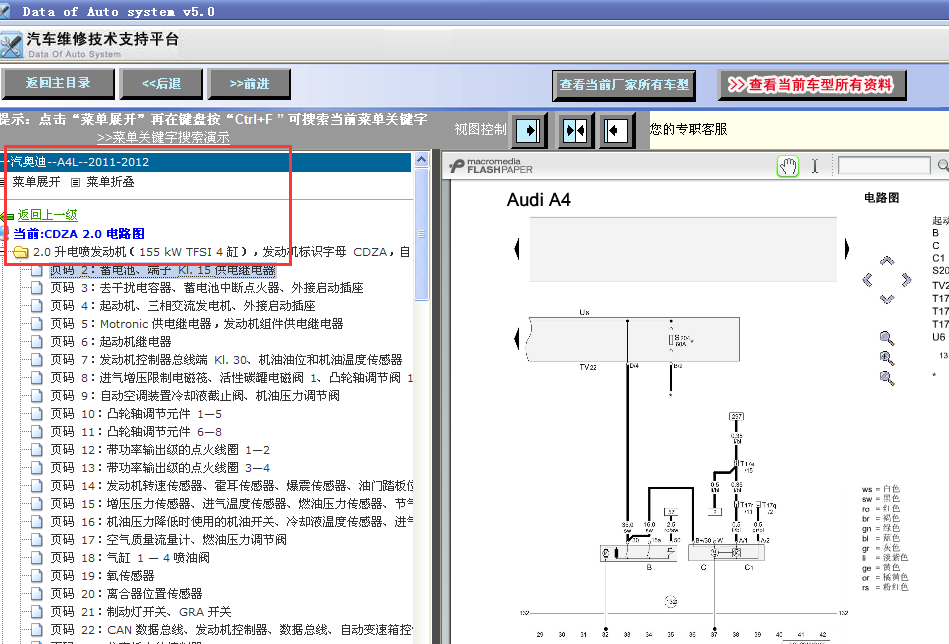This screenshot has height=644, width=949.
Task: Toggle the 2.0 升电喷发动机 folder node
Action: point(222,252)
